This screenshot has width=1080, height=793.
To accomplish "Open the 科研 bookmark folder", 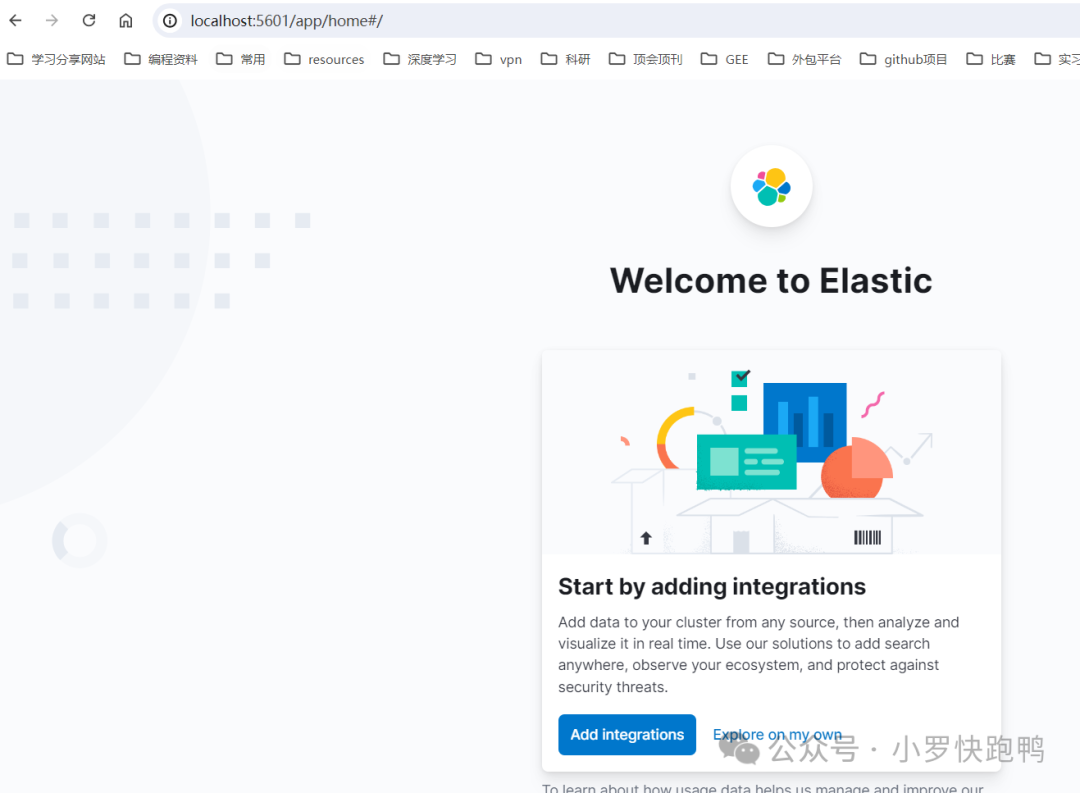I will point(565,59).
